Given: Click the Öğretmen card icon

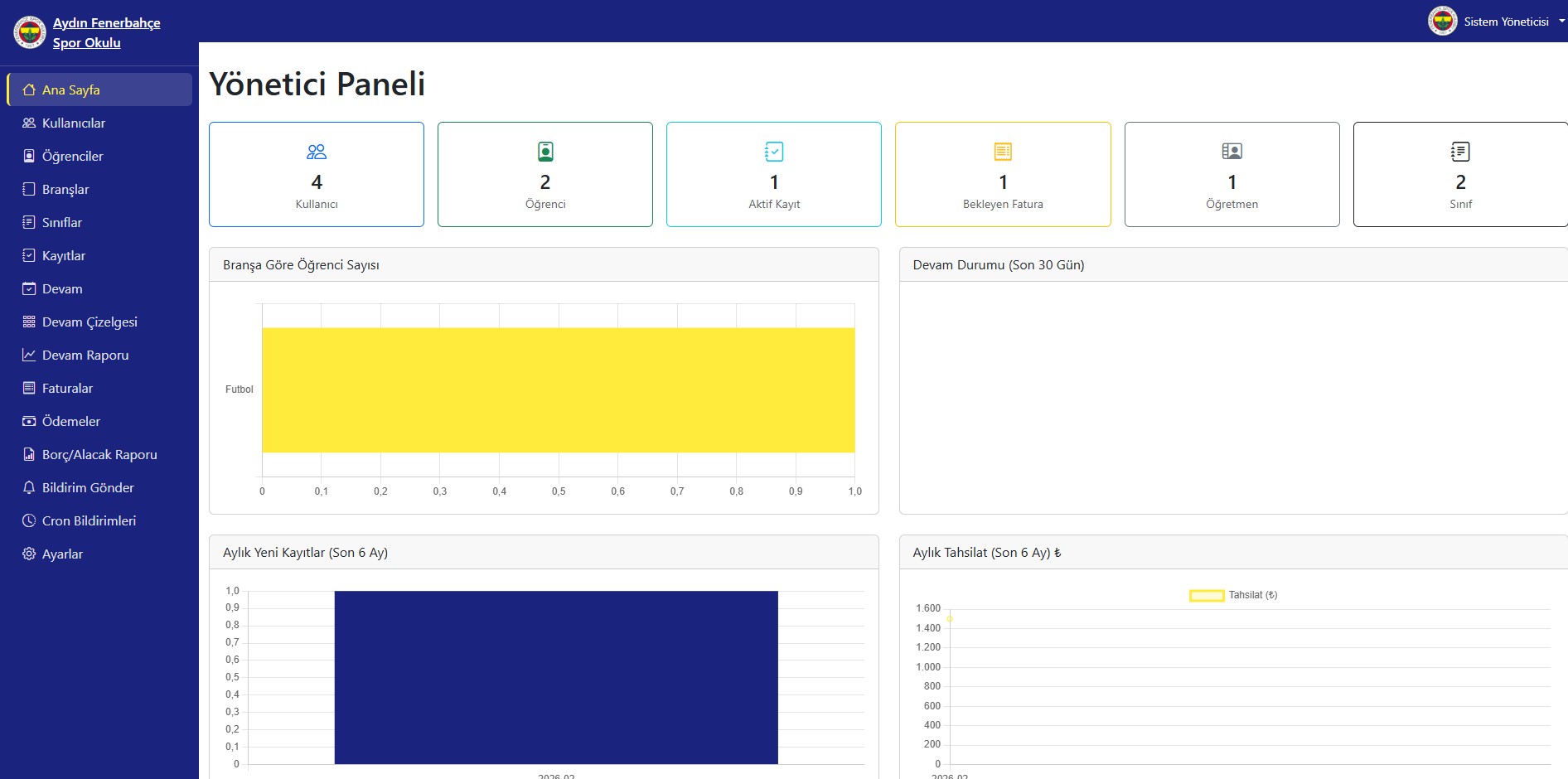Looking at the screenshot, I should (1232, 152).
